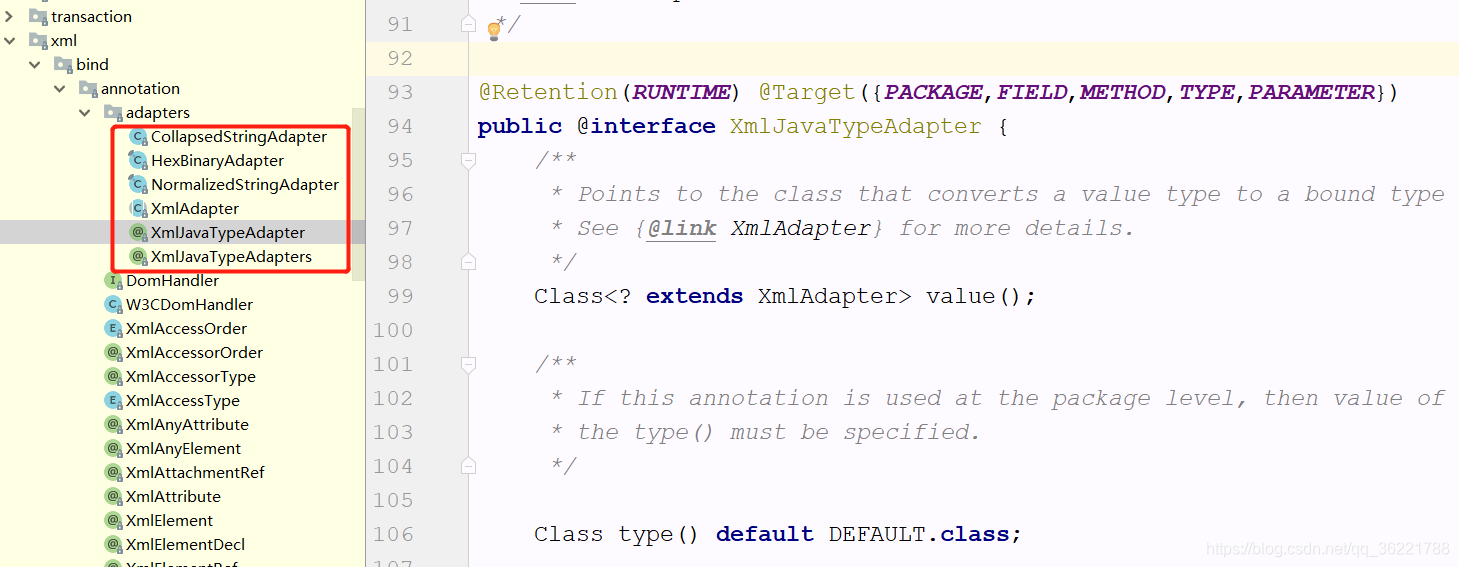Select XmlJavaTypeAdapter in project tree
Viewport: 1459px width, 567px height.
pyautogui.click(x=228, y=232)
